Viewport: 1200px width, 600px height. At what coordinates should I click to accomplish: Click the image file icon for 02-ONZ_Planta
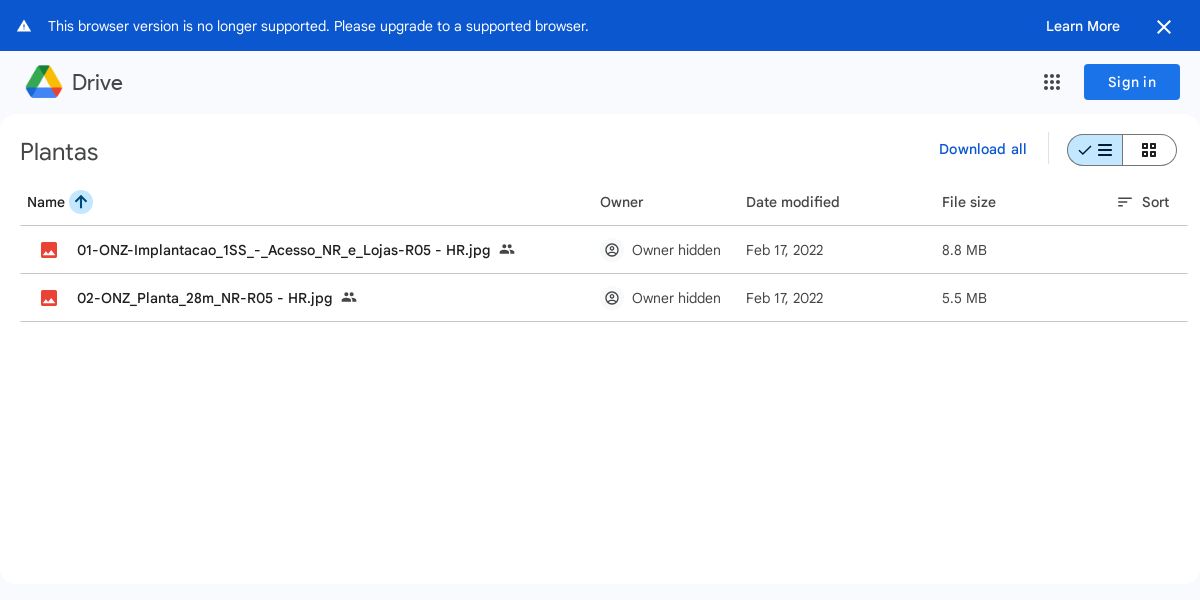point(49,298)
